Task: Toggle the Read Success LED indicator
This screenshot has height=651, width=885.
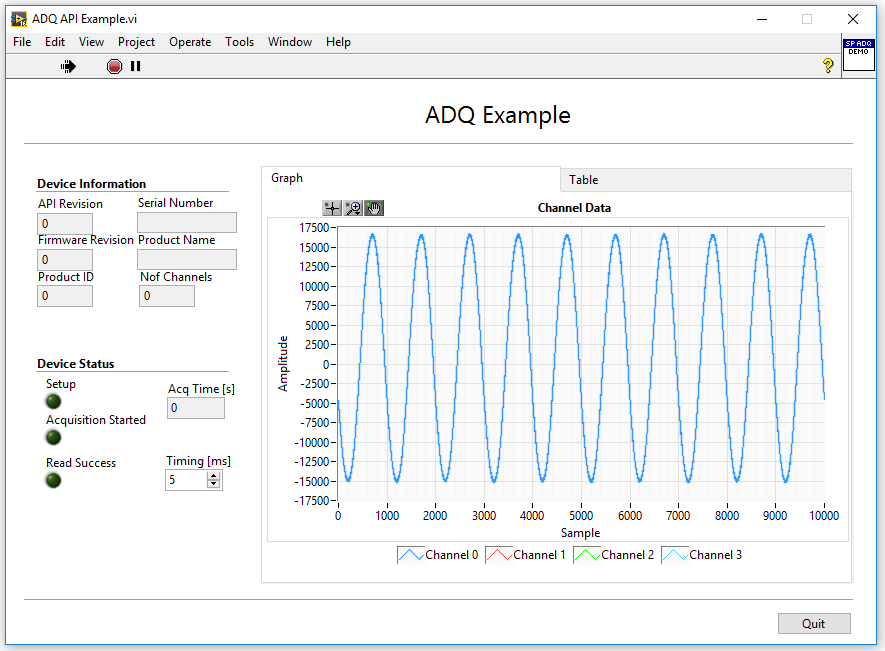Action: [x=54, y=480]
